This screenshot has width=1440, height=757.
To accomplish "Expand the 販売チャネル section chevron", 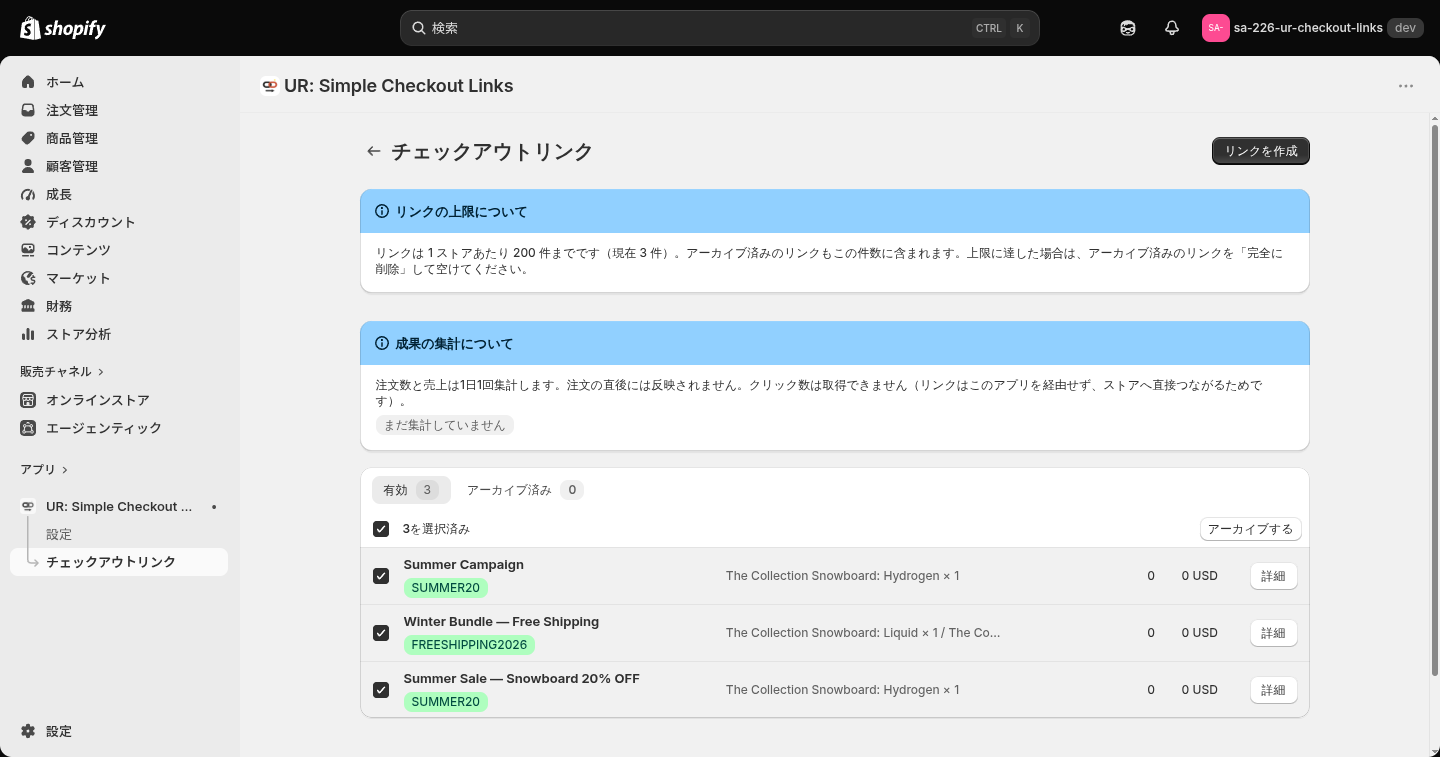I will pos(101,372).
